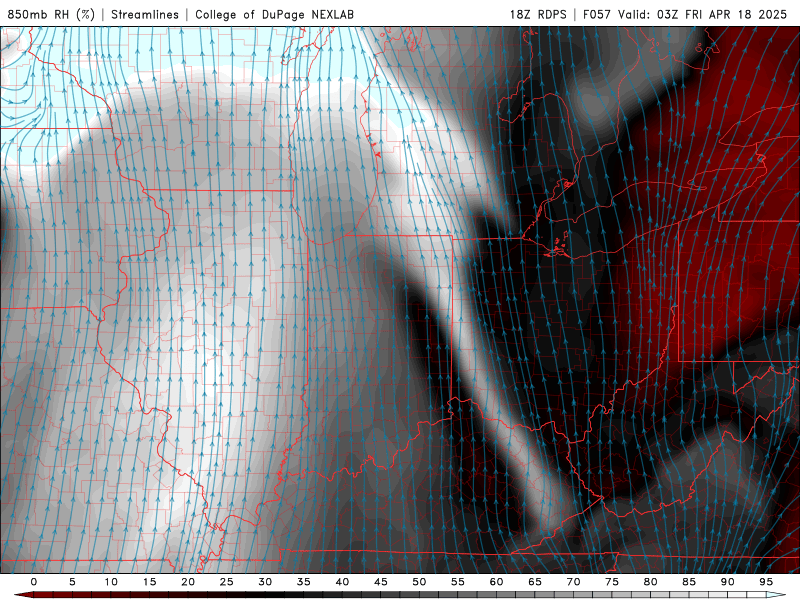The width and height of the screenshot is (800, 600).
Task: Click 'Valid: 03Z FRI APR 18 2025' text
Action: click(703, 14)
